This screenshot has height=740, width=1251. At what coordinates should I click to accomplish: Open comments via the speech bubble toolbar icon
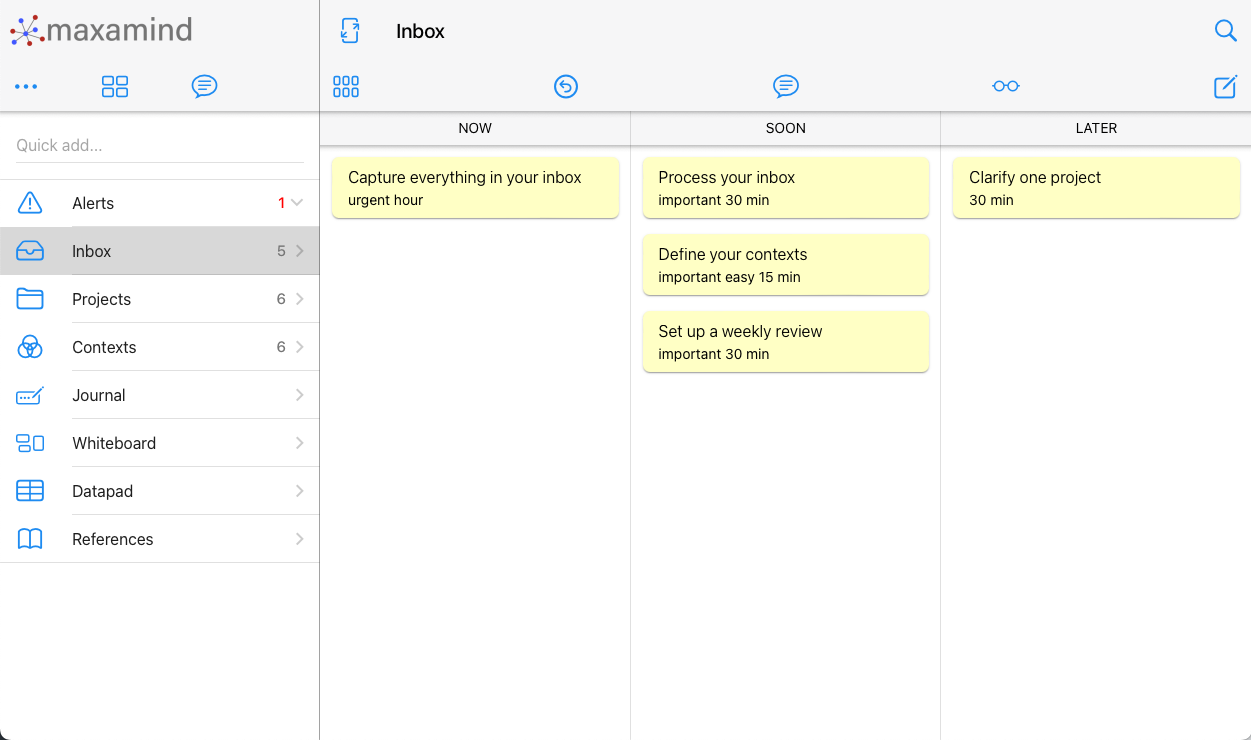[x=786, y=87]
